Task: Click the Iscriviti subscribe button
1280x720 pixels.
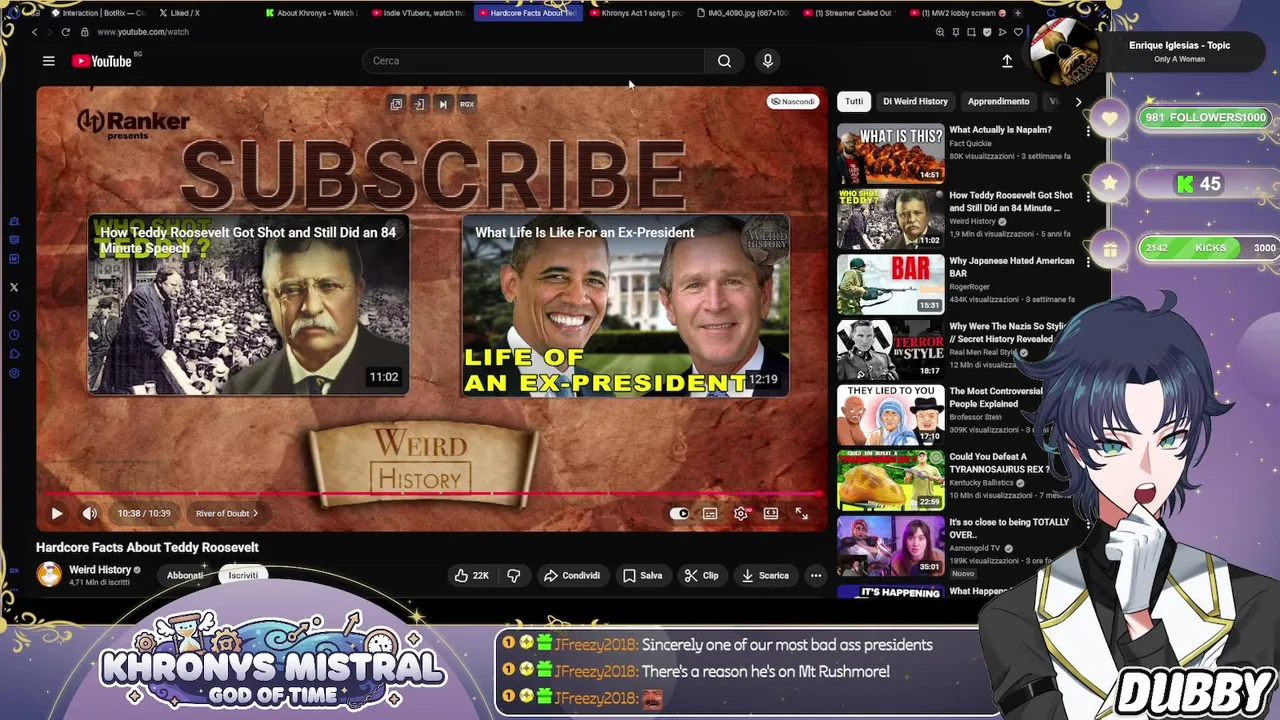Action: point(243,576)
